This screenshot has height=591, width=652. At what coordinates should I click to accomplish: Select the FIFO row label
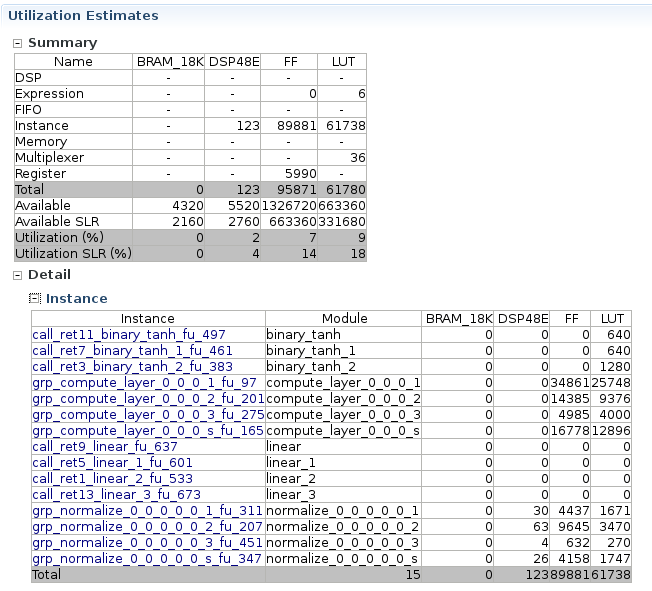28,110
